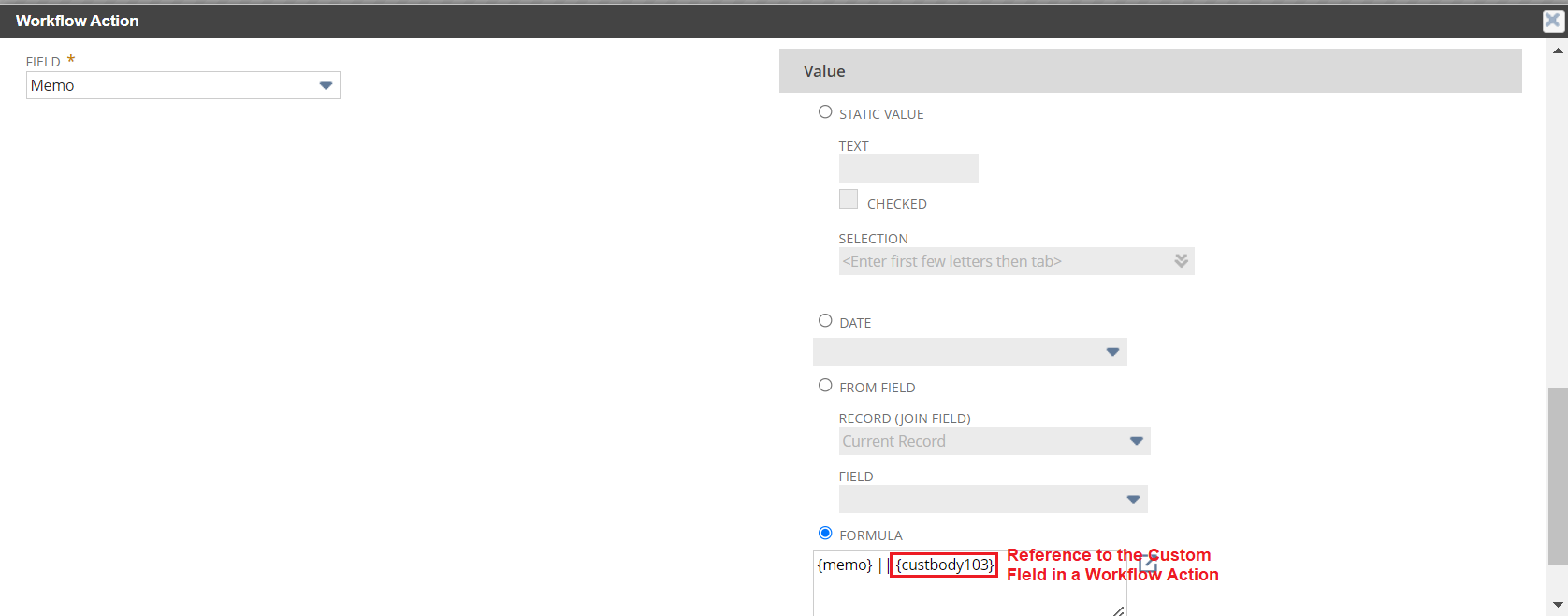Image resolution: width=1568 pixels, height=616 pixels.
Task: Click the scrollbar down arrow
Action: (1558, 605)
